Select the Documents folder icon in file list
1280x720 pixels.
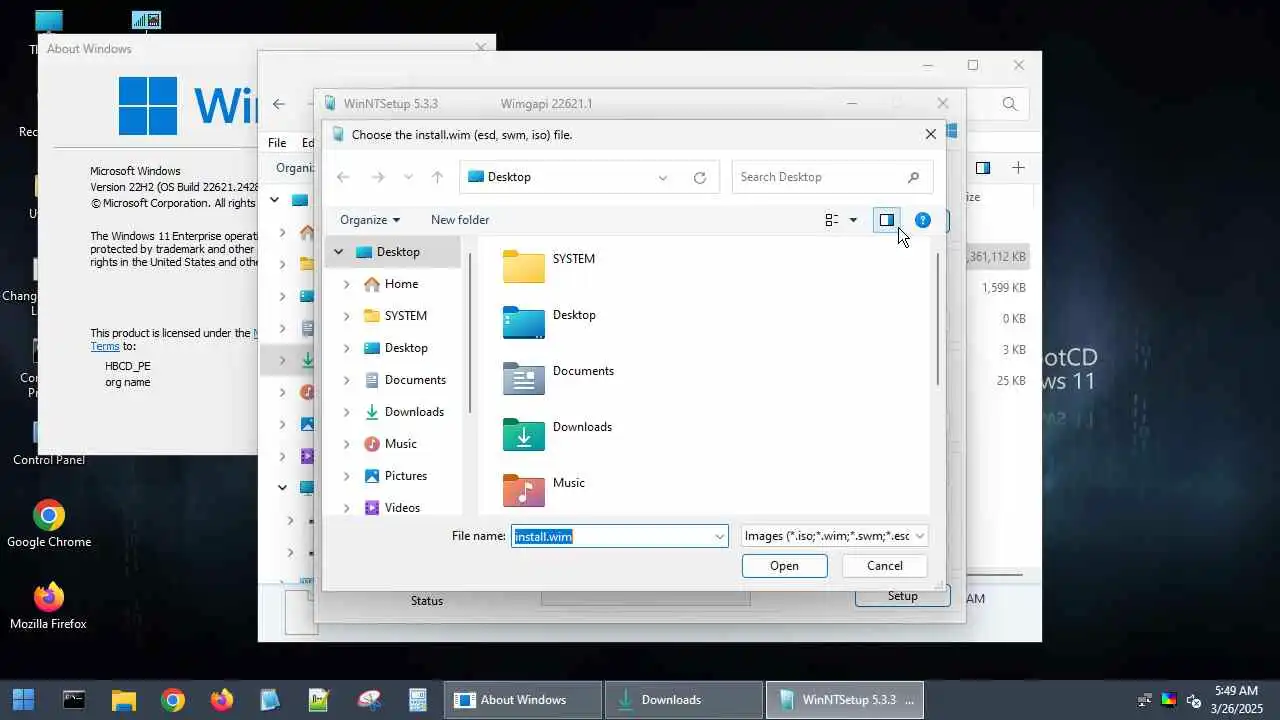[x=524, y=377]
